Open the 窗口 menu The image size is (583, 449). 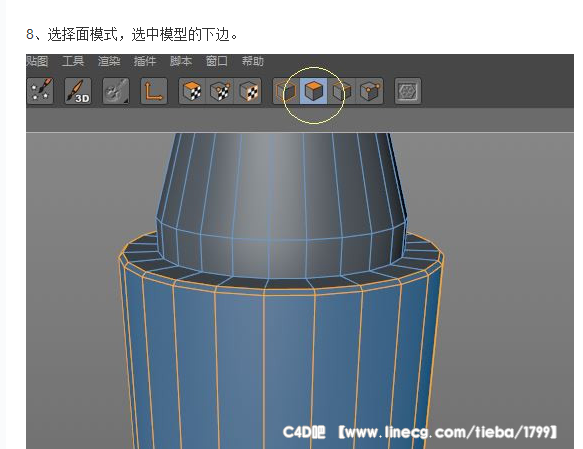coord(217,61)
